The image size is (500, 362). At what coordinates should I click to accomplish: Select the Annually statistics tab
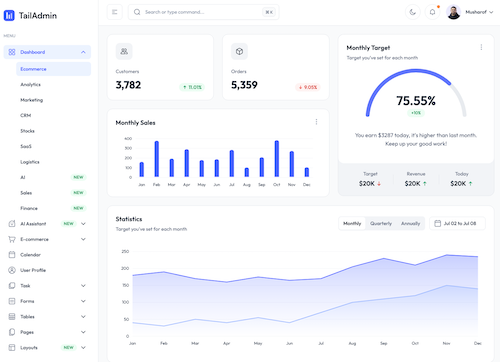[411, 224]
